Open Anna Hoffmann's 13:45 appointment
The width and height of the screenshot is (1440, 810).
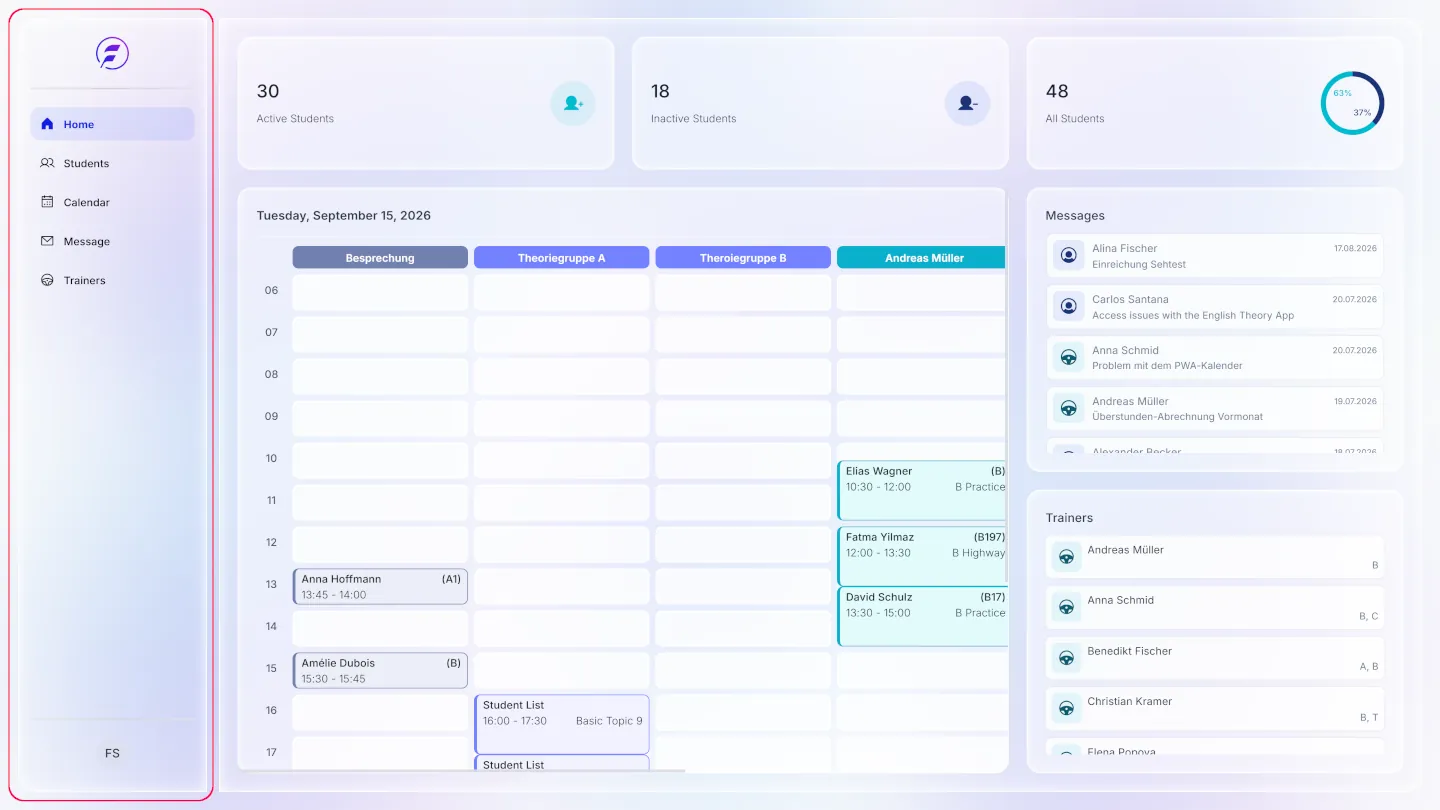[380, 587]
